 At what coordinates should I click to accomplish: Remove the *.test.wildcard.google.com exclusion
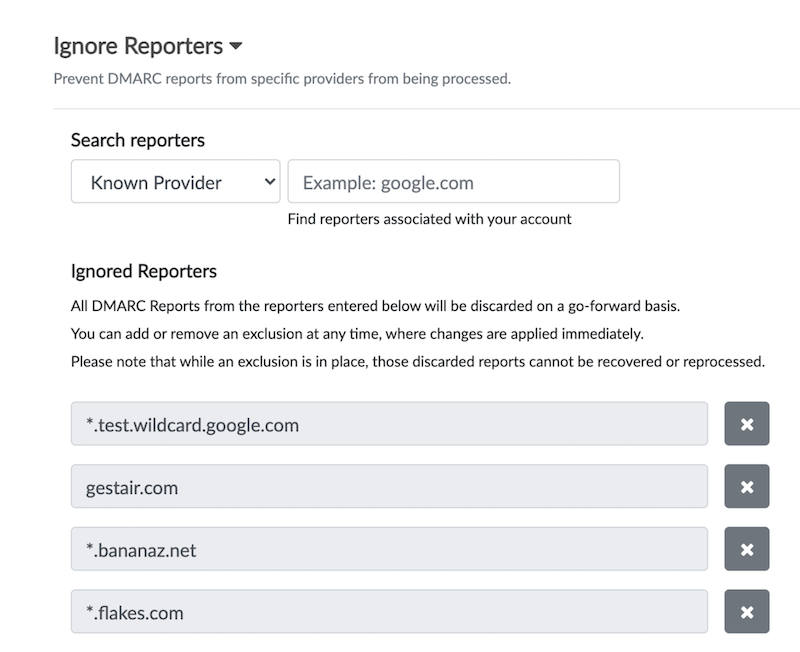pos(746,423)
